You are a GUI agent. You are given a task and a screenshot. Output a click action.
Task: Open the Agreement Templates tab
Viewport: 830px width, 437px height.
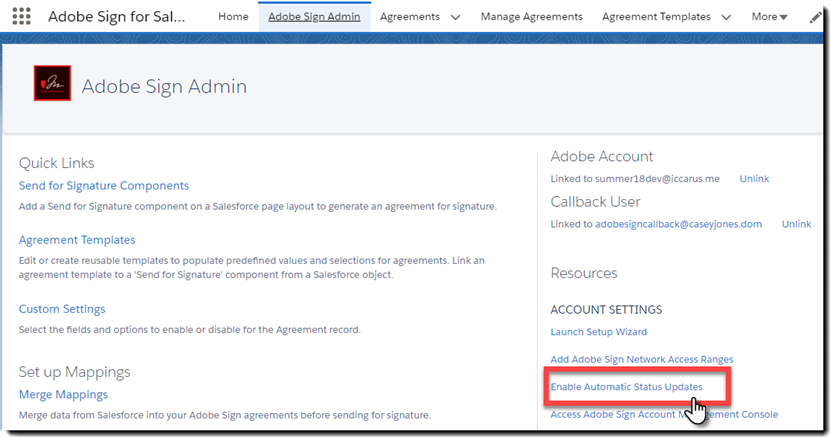(658, 17)
